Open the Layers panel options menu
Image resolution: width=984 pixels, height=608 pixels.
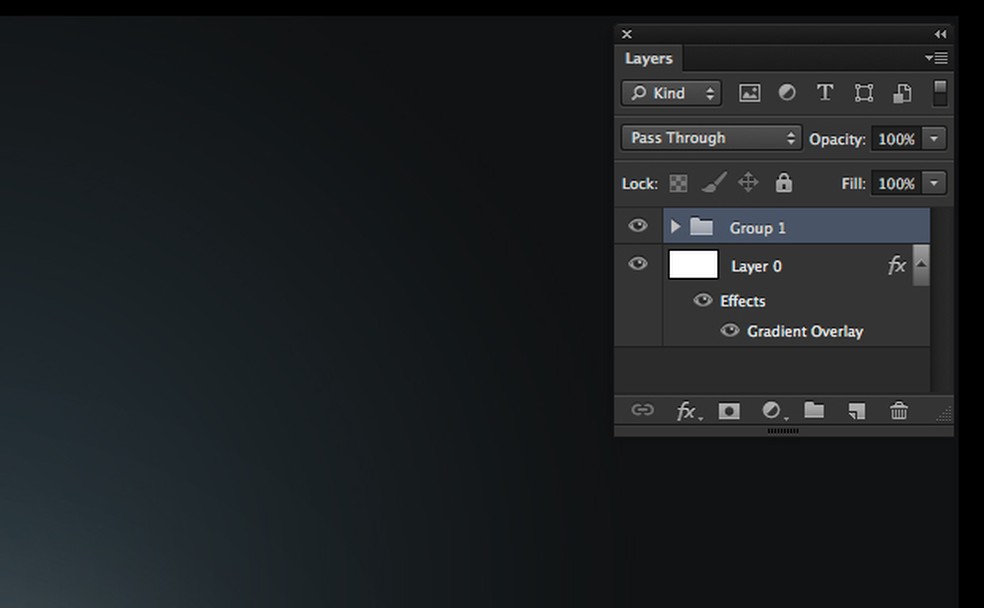coord(936,58)
